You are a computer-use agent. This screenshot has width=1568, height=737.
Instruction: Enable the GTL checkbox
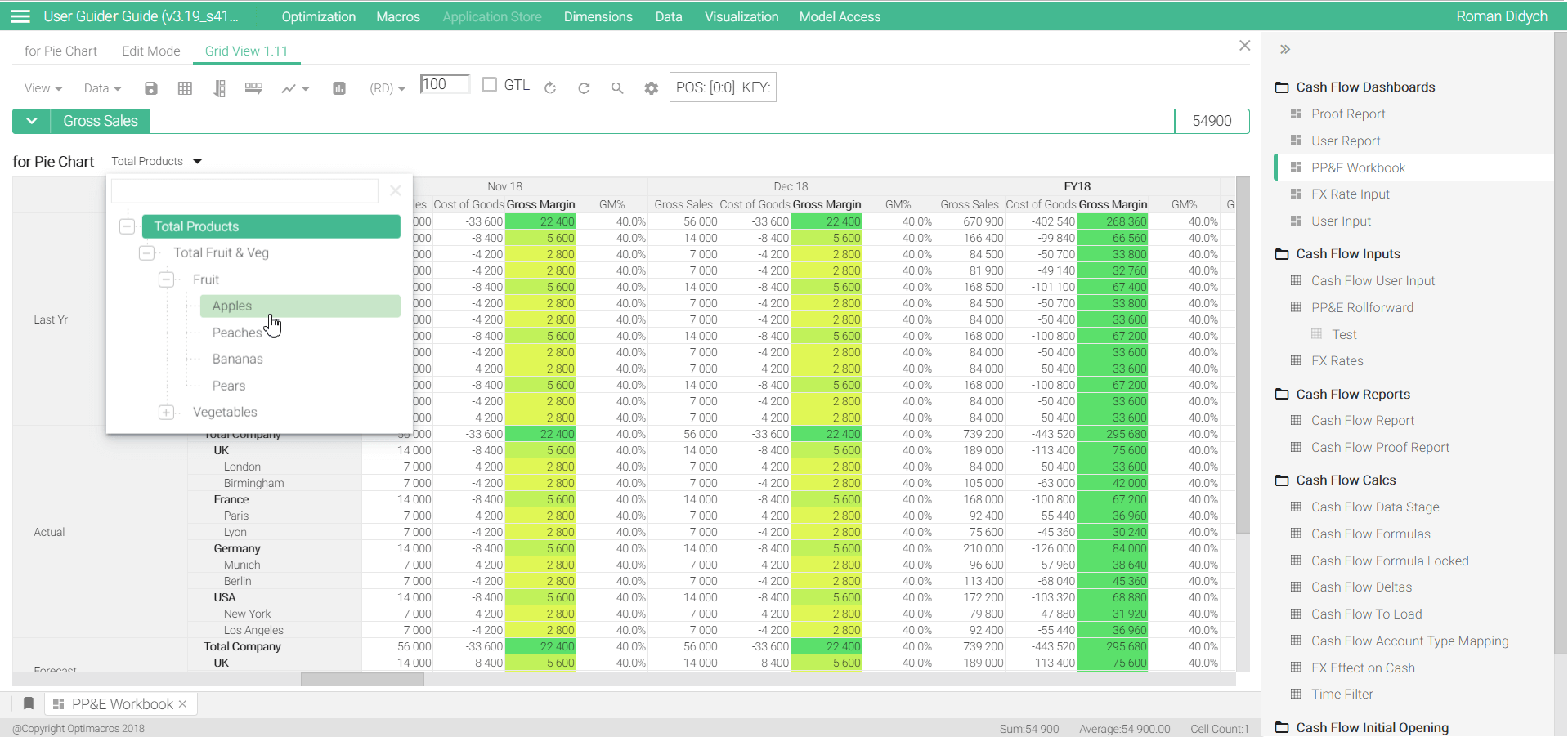pos(489,85)
